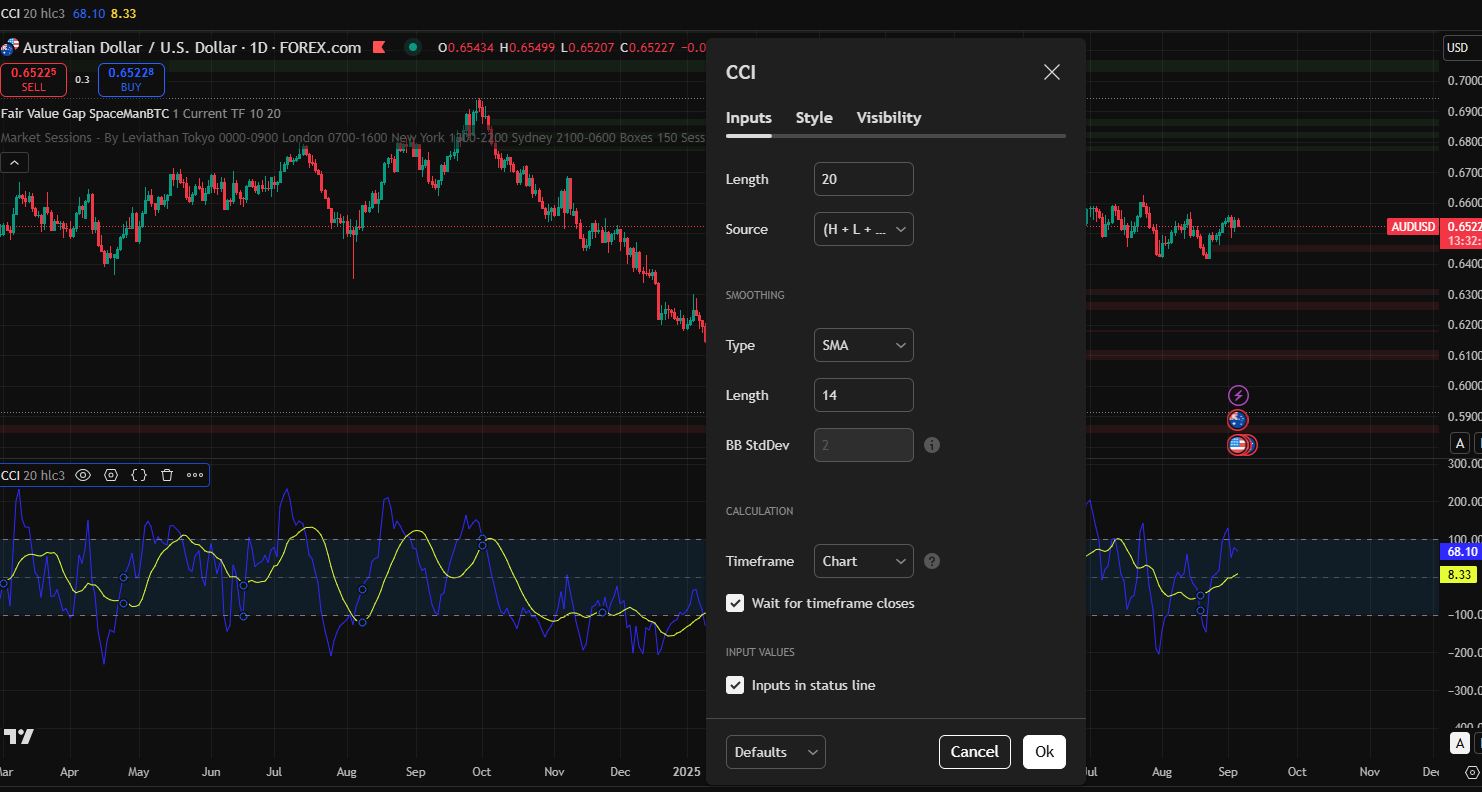Viewport: 1482px width, 792px height.
Task: Click the Timeframe help question mark icon
Action: point(932,561)
